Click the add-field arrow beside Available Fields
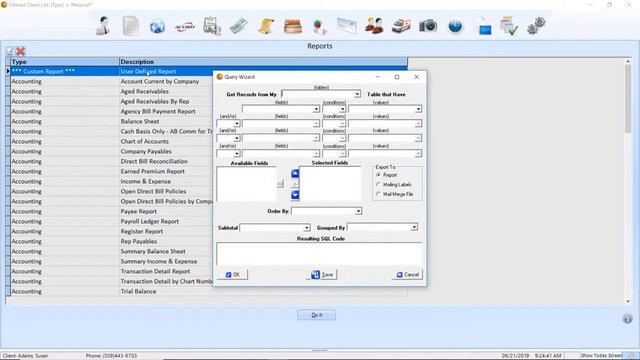640x360 pixels. 280,184
